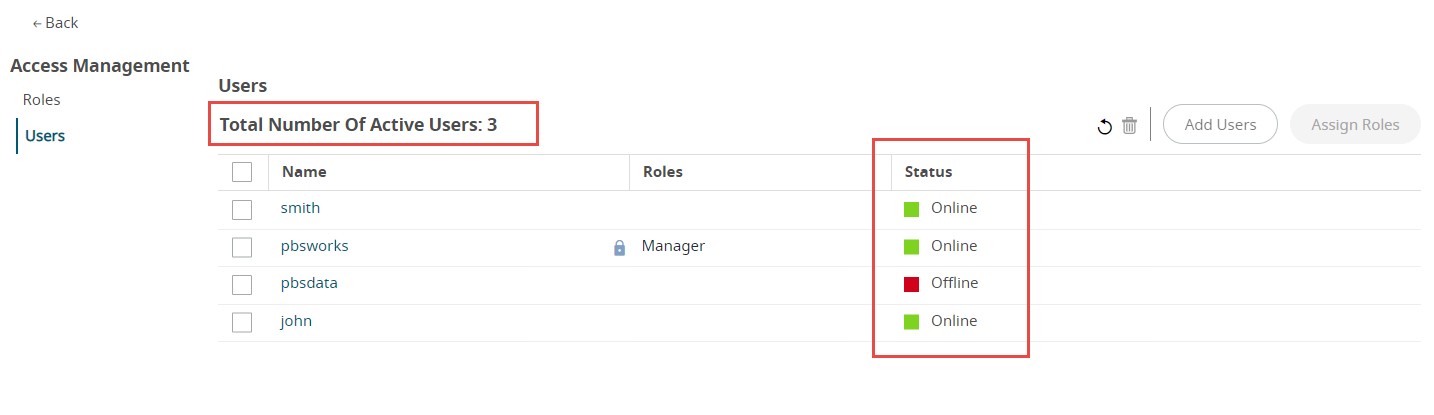The width and height of the screenshot is (1434, 415).
Task: Check the box for user smith
Action: point(242,209)
